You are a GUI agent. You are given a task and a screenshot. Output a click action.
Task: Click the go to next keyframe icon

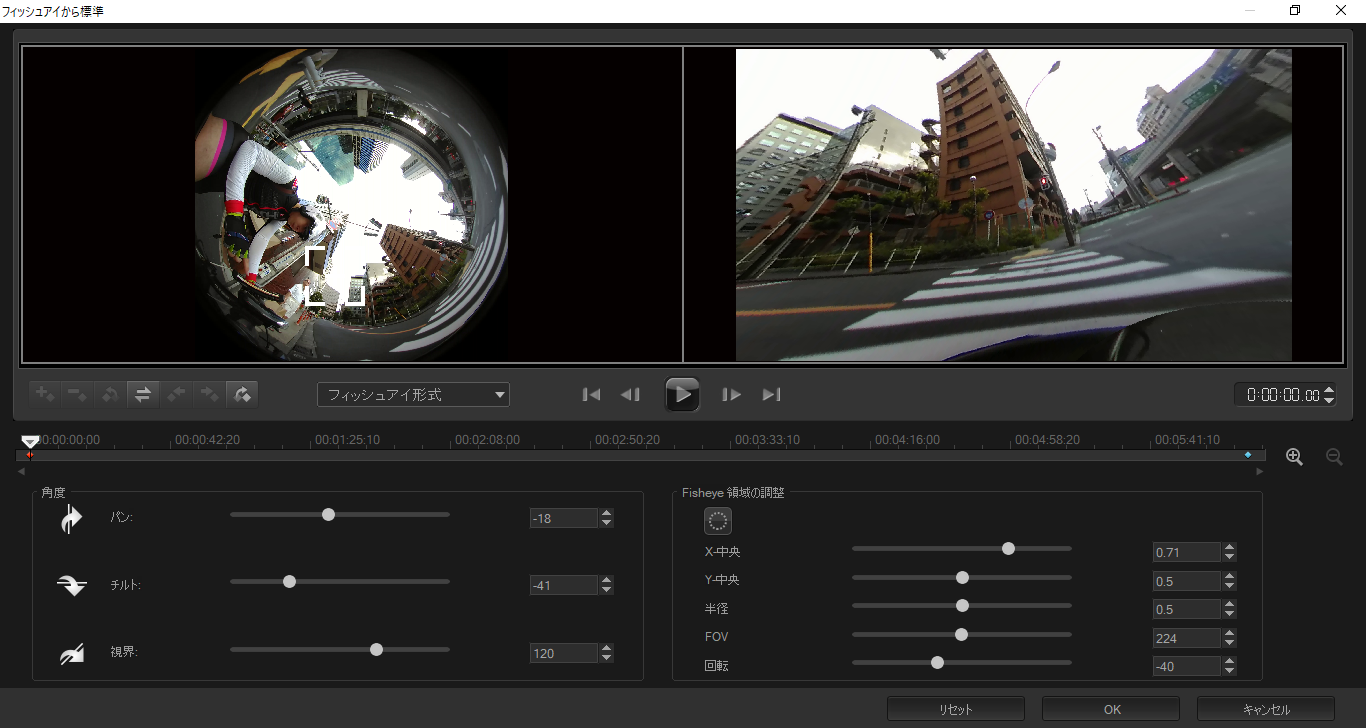click(209, 394)
